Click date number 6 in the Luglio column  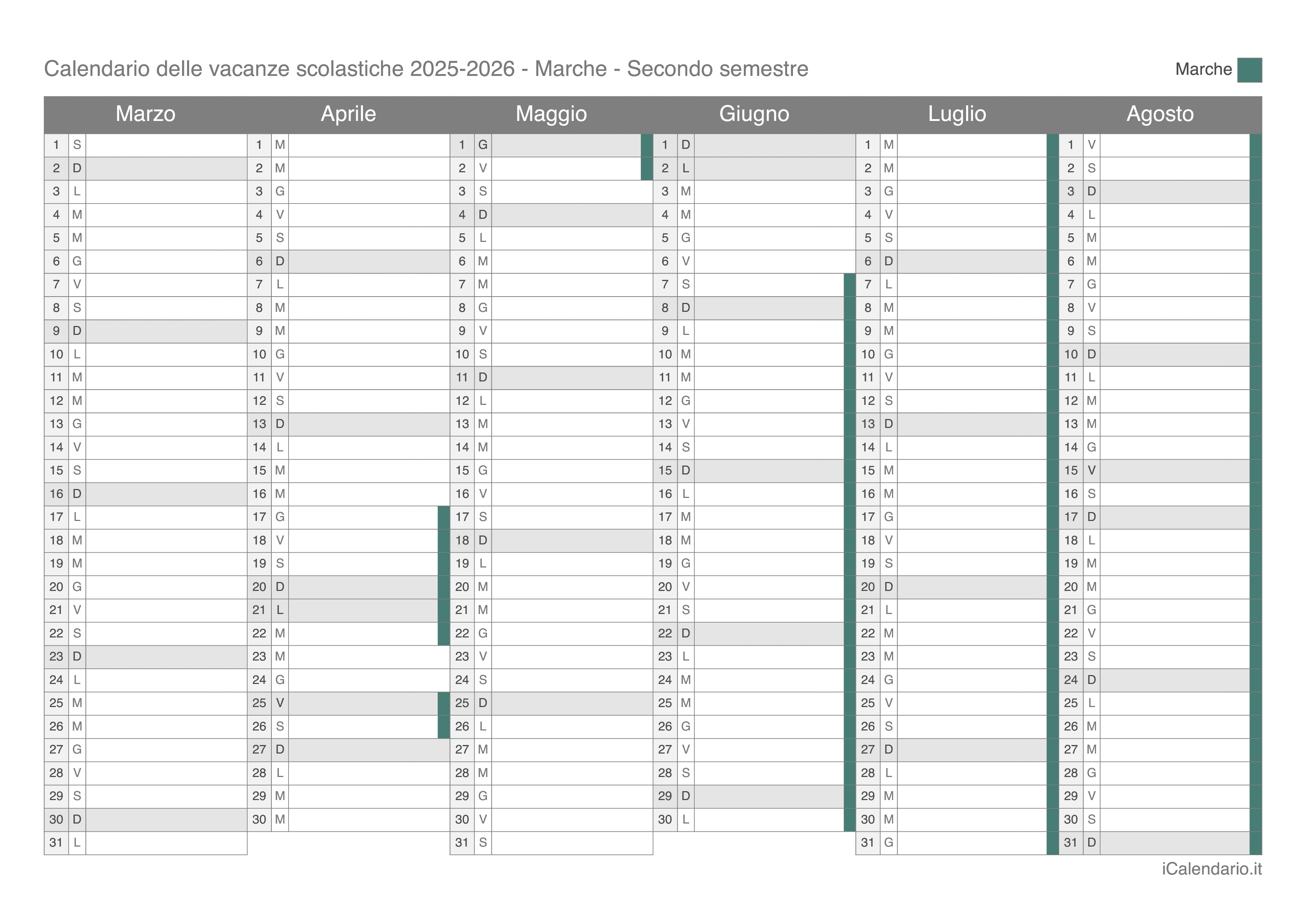point(868,261)
